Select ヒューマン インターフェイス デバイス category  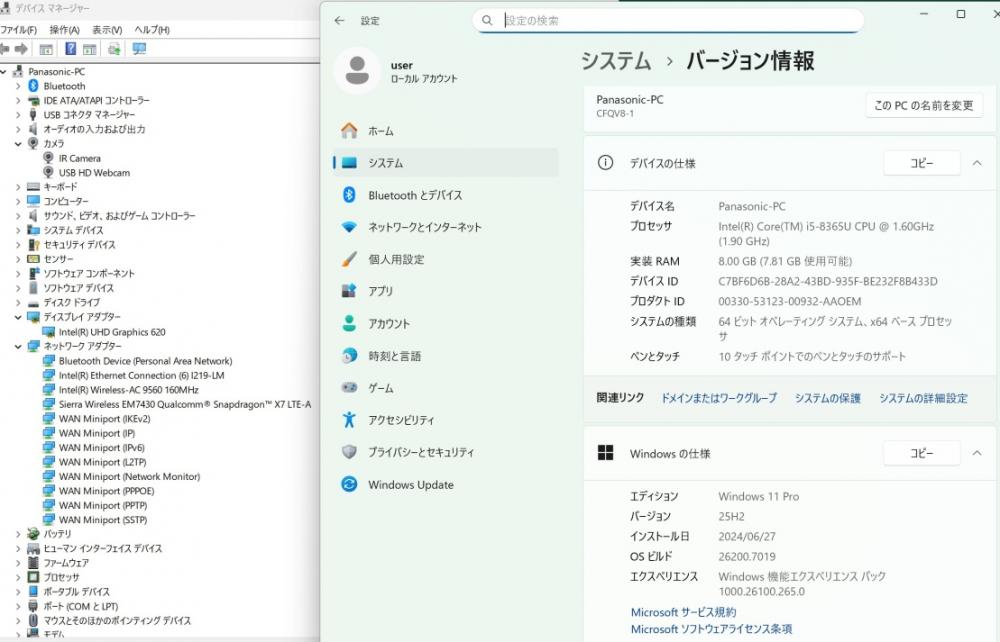point(103,548)
